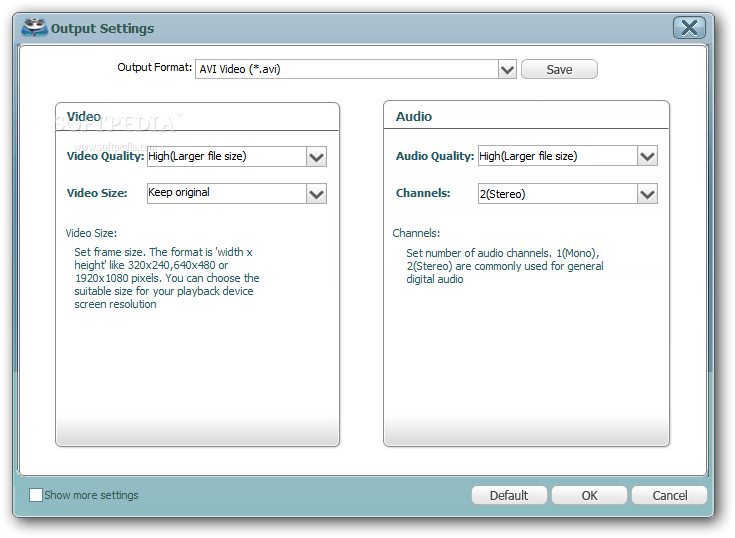This screenshot has width=735, height=538.
Task: Click the Output Settings title text
Action: (102, 29)
